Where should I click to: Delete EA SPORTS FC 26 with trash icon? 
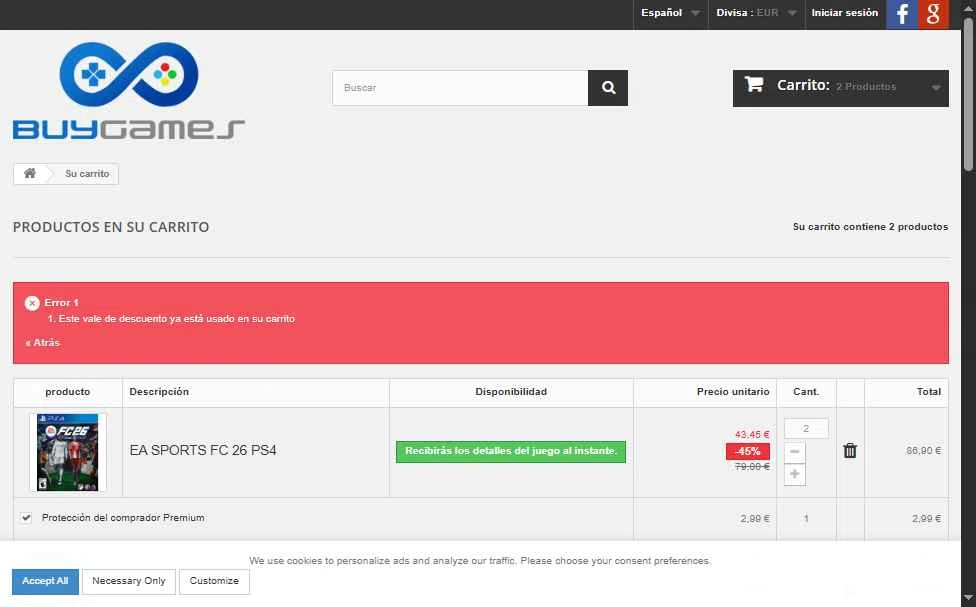click(850, 451)
